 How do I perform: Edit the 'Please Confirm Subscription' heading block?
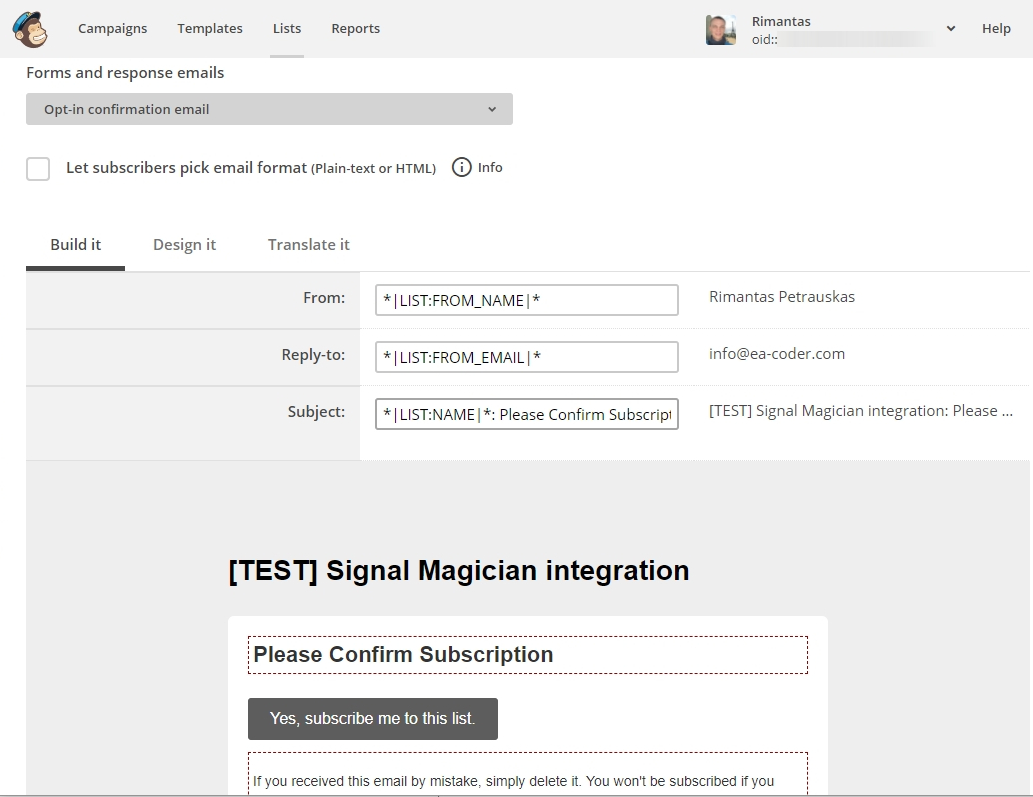coord(527,655)
